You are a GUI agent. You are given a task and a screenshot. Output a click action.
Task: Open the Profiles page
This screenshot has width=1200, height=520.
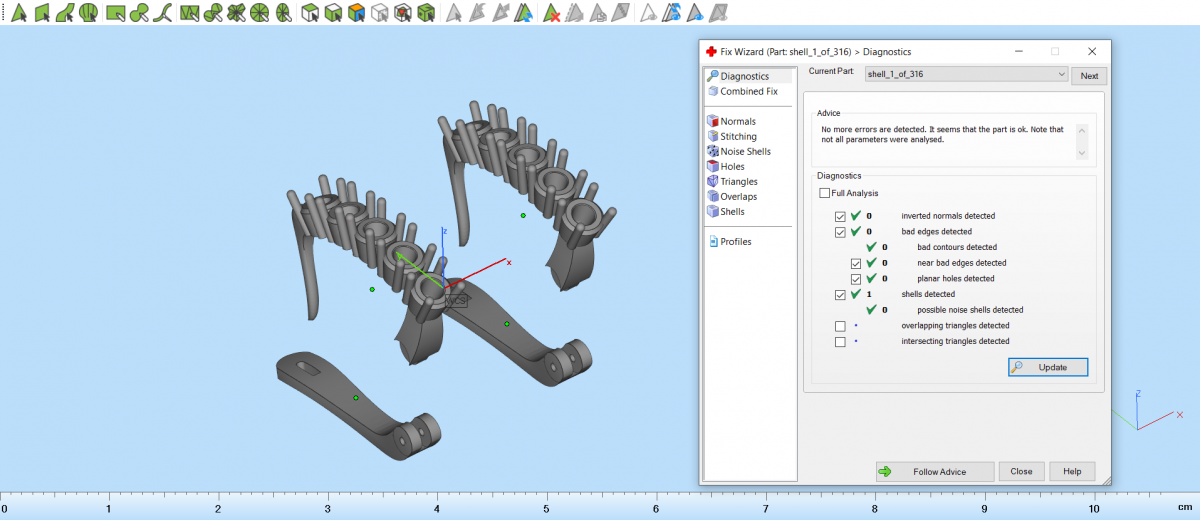735,241
